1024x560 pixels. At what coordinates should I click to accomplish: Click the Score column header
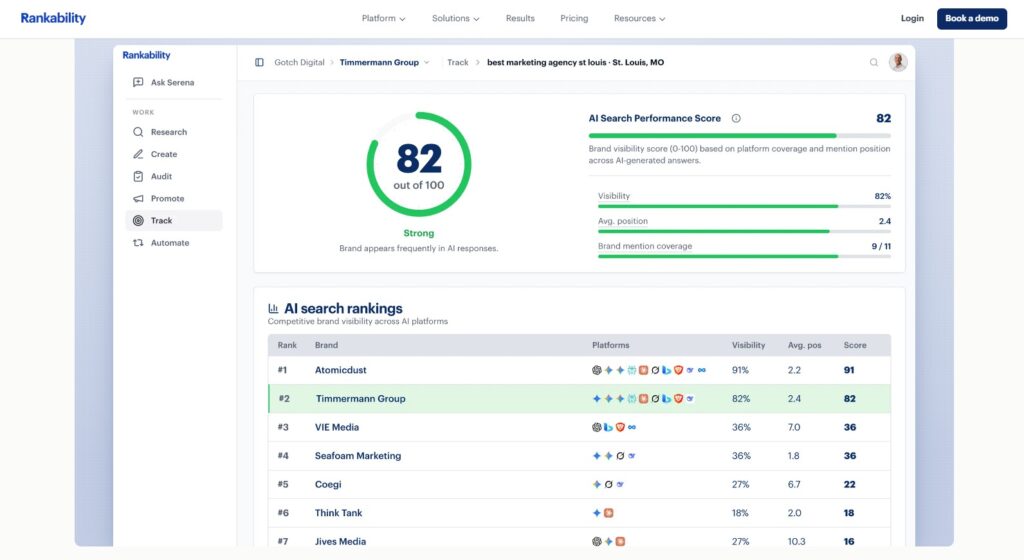pyautogui.click(x=855, y=345)
